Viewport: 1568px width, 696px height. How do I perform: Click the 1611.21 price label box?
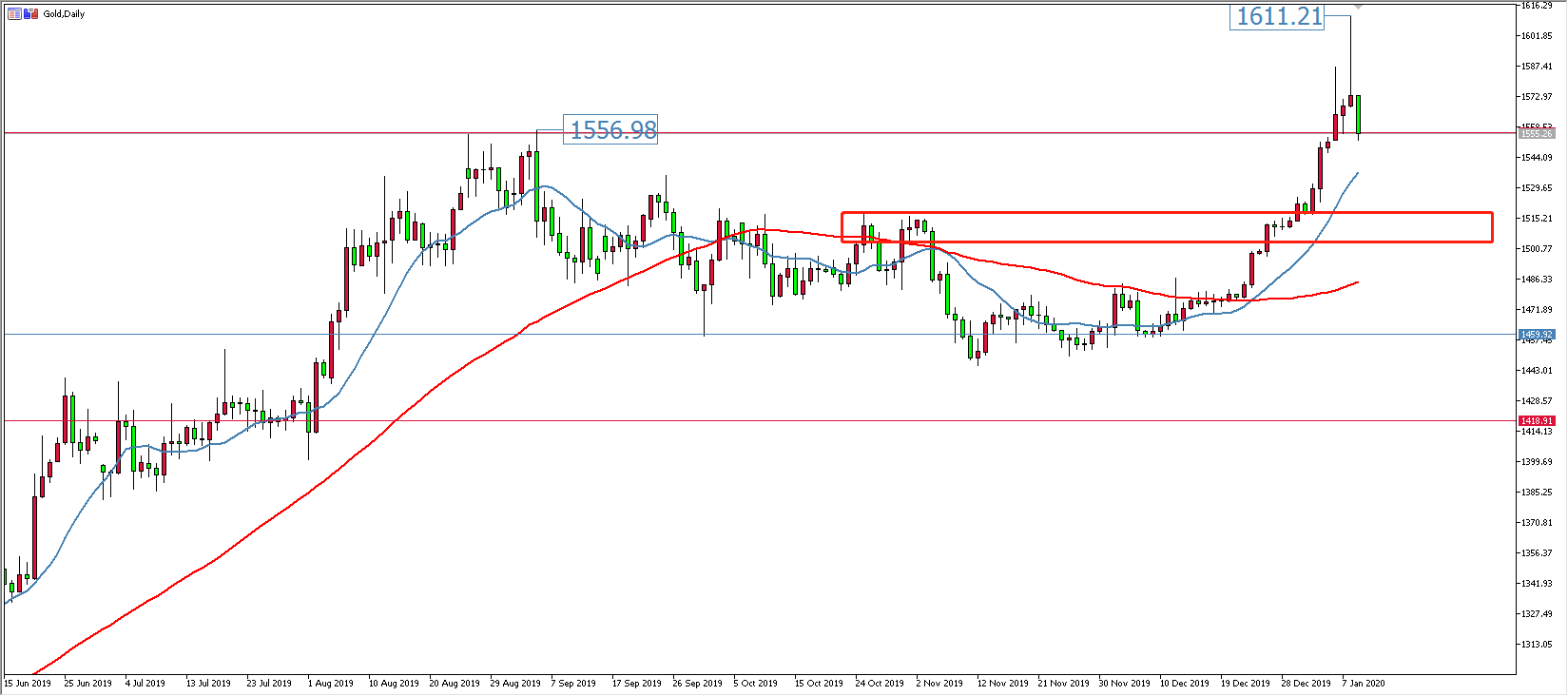pyautogui.click(x=1278, y=16)
